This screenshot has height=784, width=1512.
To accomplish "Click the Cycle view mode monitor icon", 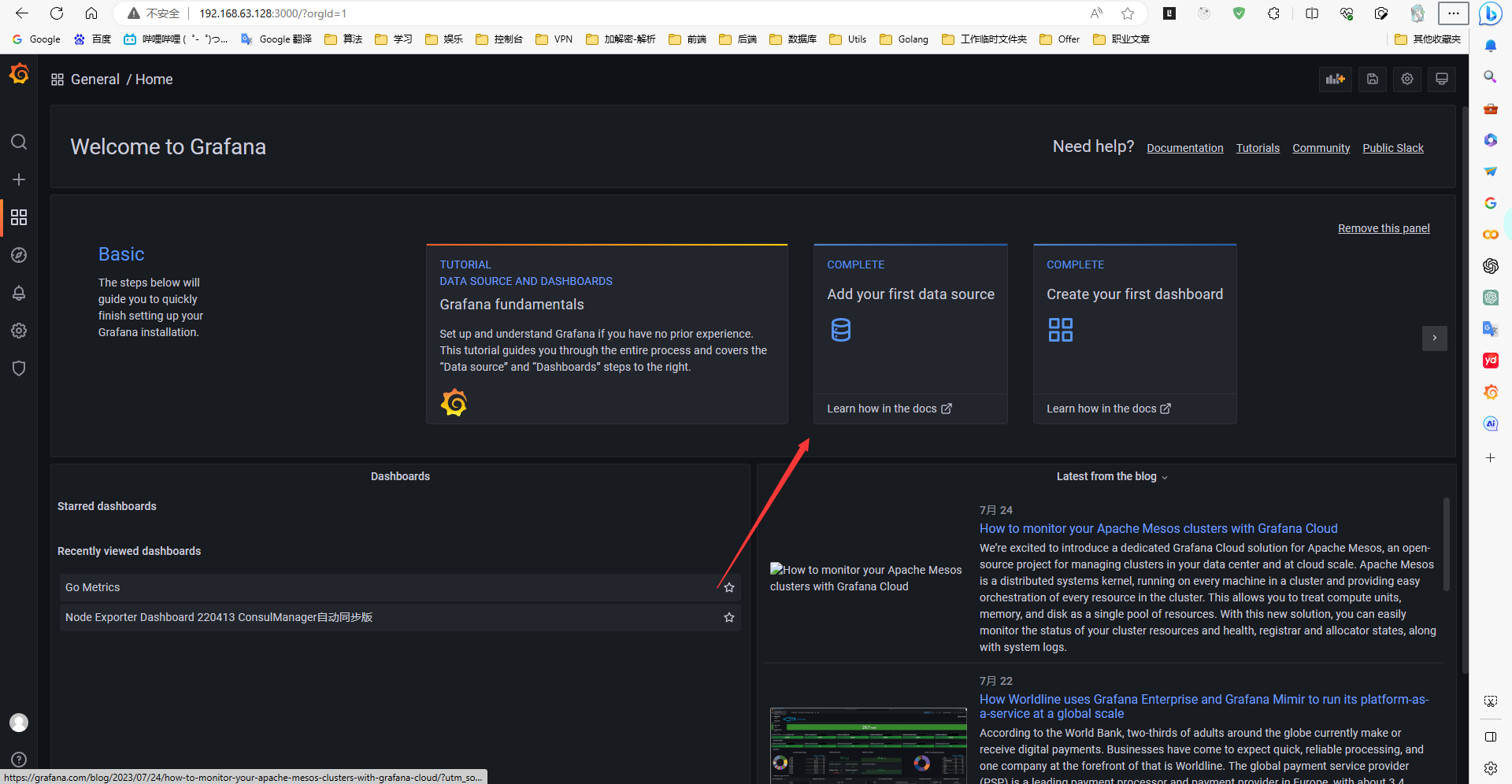I will pos(1442,79).
